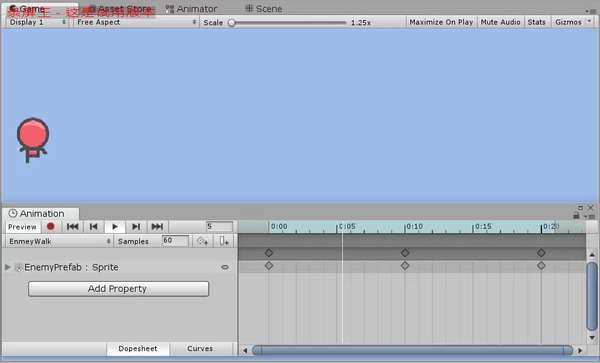The image size is (600, 363).
Task: Click the vertical scrollbar up arrow
Action: pyautogui.click(x=592, y=254)
